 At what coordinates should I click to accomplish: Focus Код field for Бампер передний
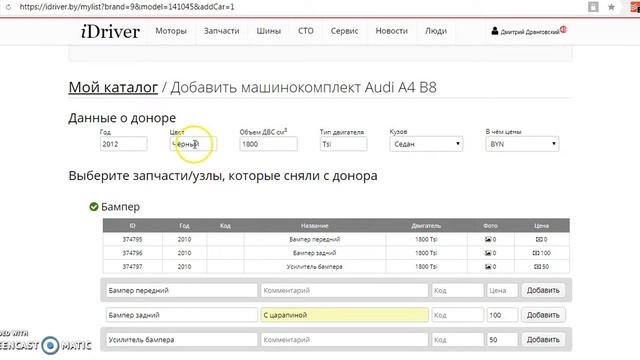458,291
